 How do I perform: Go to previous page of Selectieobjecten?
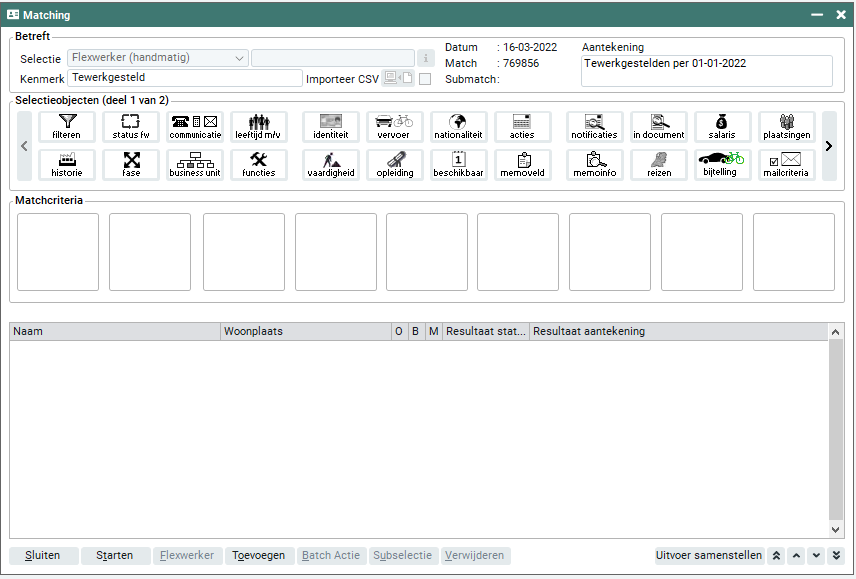(25, 146)
